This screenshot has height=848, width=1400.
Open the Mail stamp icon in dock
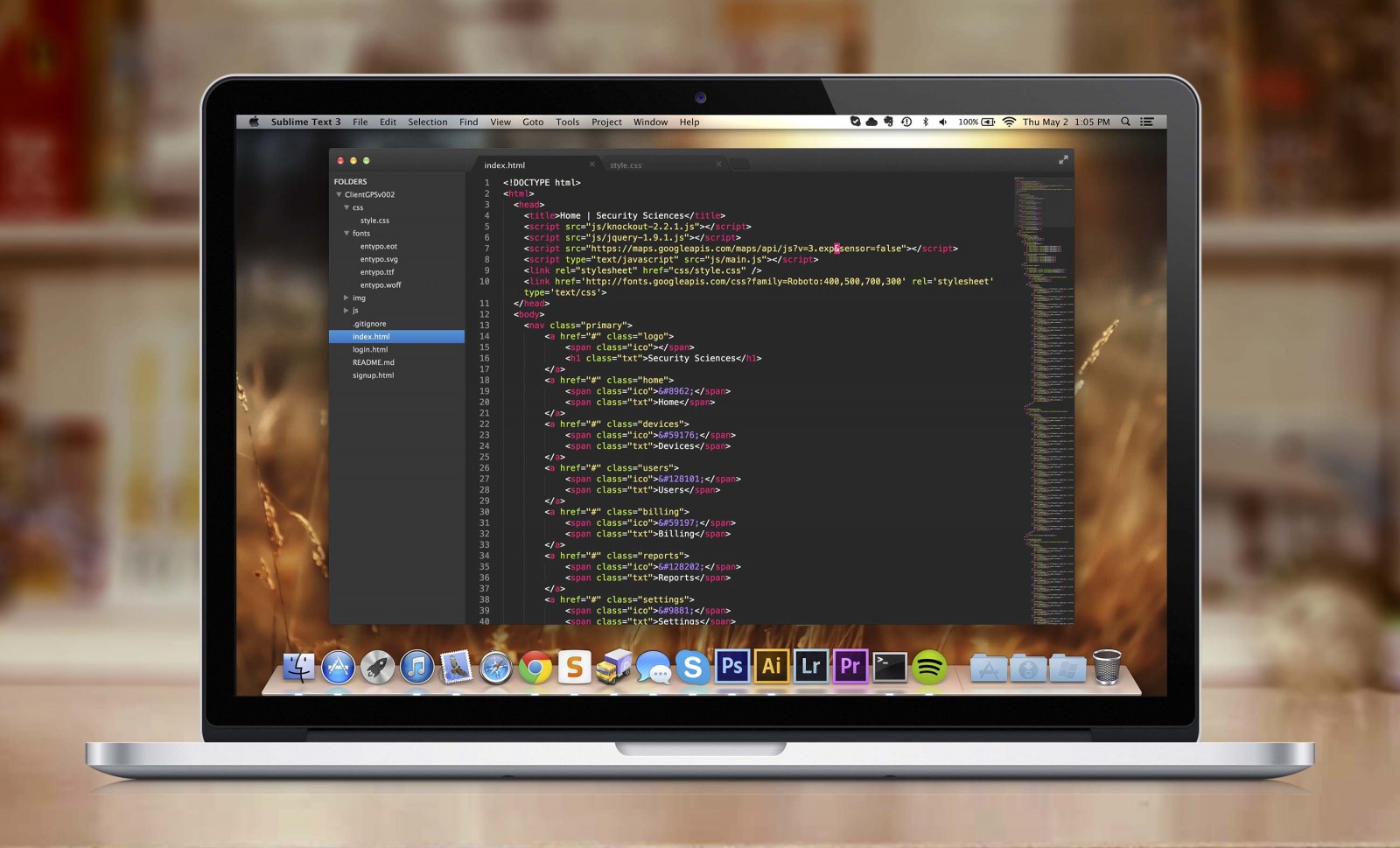pyautogui.click(x=456, y=667)
